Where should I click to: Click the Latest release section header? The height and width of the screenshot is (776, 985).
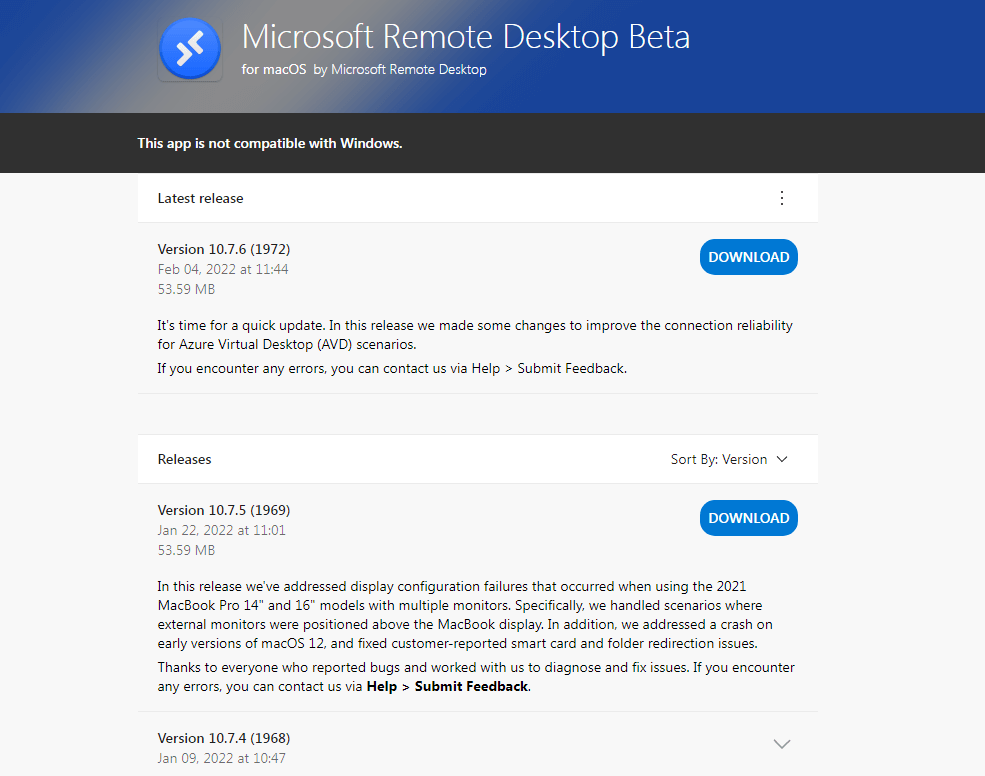tap(200, 198)
